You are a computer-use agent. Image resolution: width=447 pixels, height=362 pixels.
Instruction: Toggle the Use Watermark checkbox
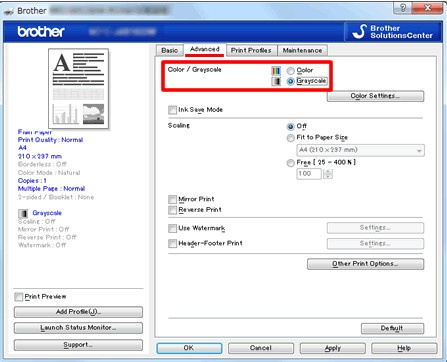[172, 228]
